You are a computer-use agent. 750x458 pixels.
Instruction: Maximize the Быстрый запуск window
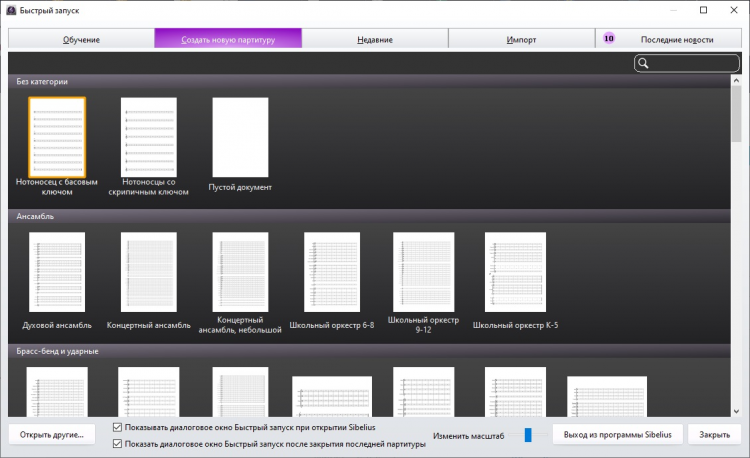[703, 10]
